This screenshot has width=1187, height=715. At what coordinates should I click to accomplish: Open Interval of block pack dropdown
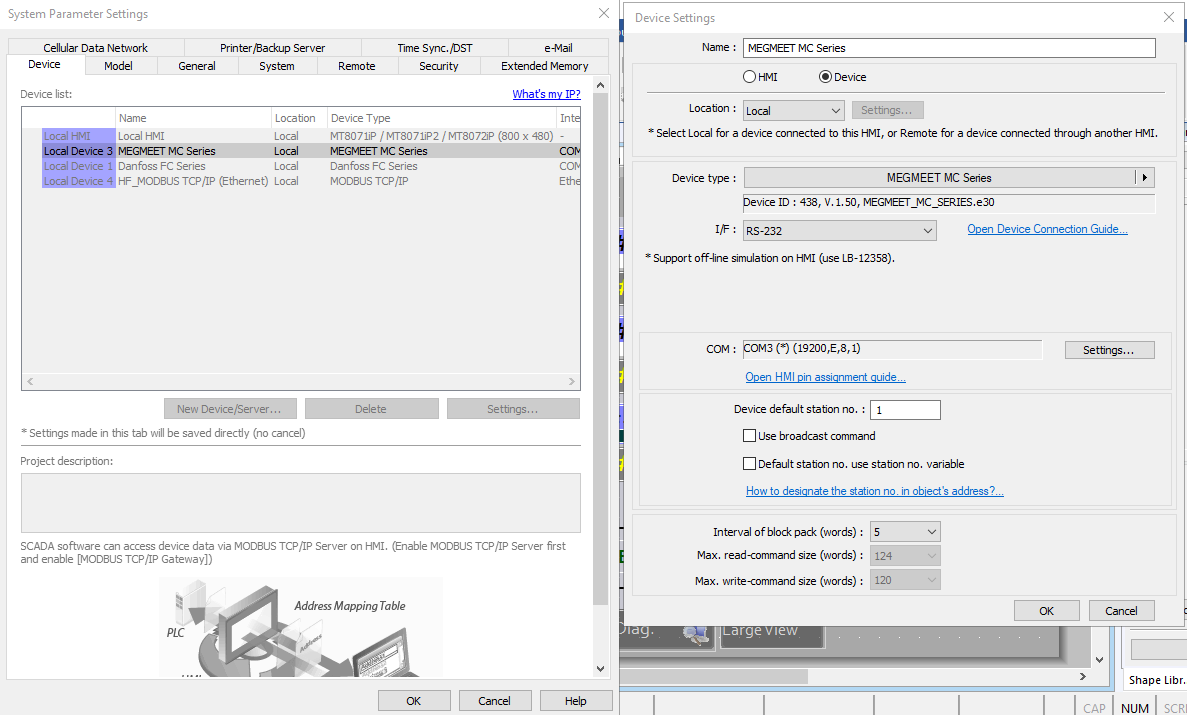[905, 532]
